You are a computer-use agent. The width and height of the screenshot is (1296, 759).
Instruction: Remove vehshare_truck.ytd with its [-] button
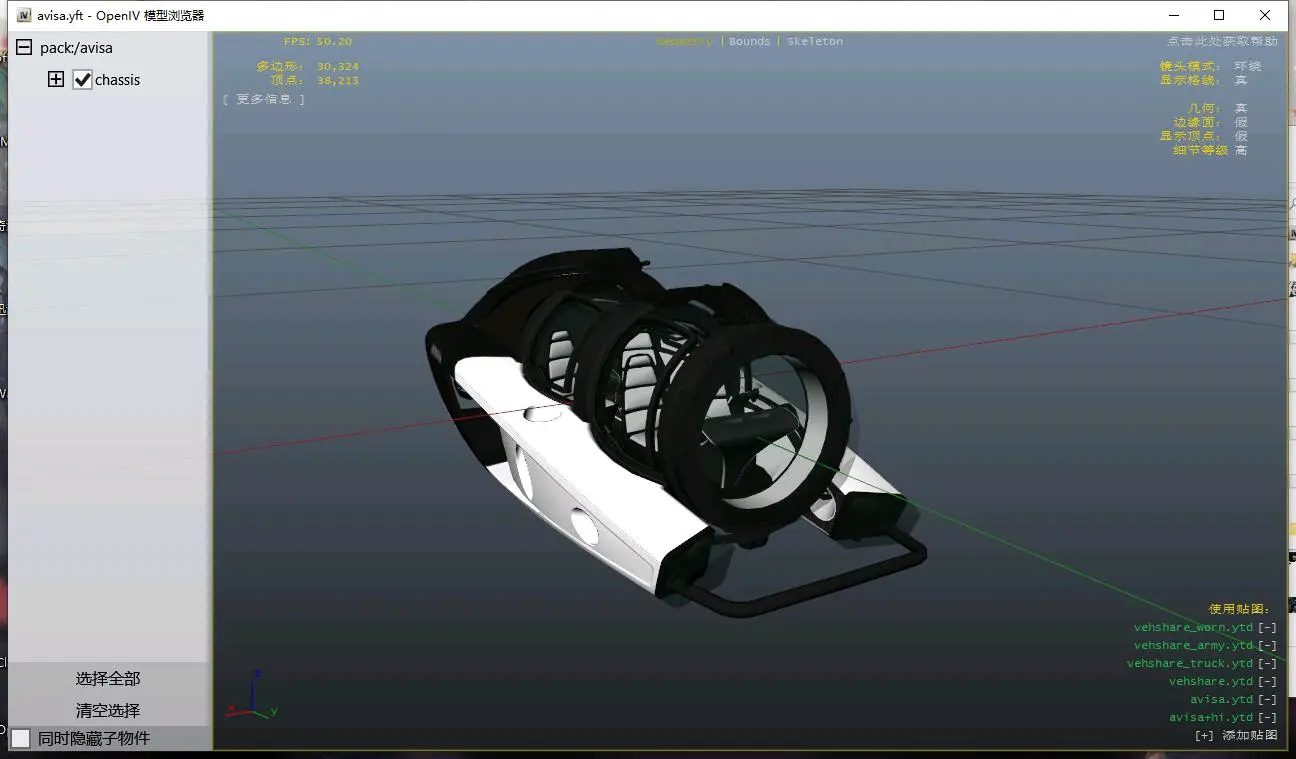coord(1267,664)
